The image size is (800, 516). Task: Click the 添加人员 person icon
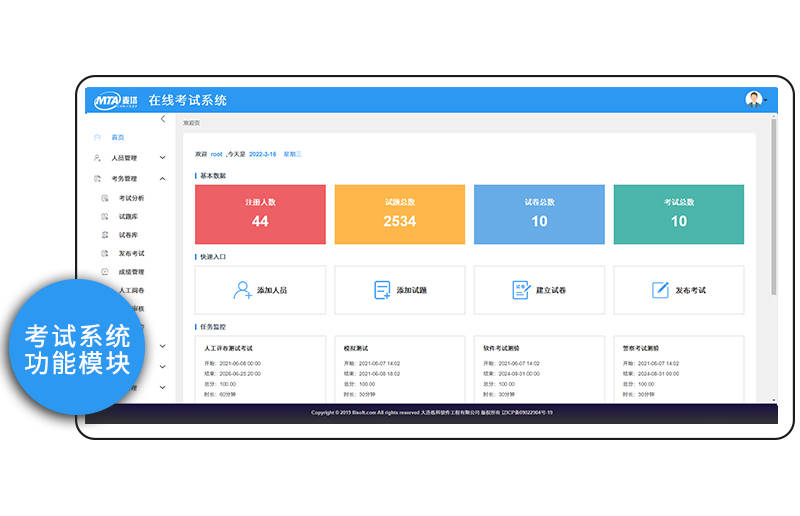242,290
